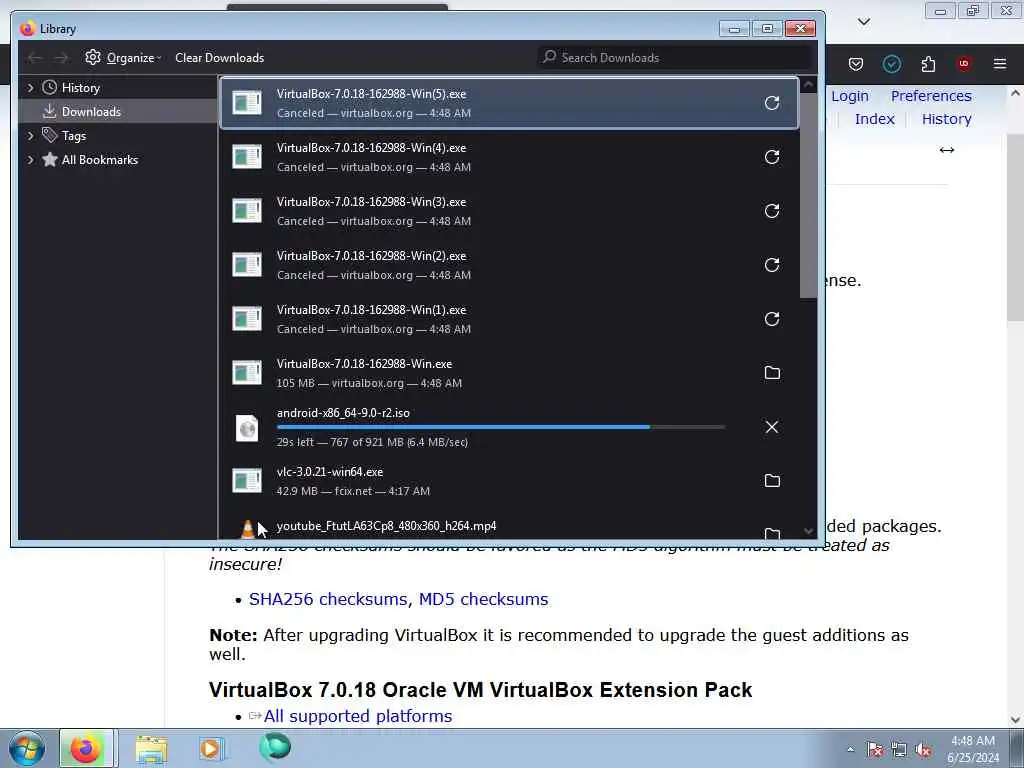
Task: Click the Action Center flag tray icon
Action: click(x=875, y=750)
